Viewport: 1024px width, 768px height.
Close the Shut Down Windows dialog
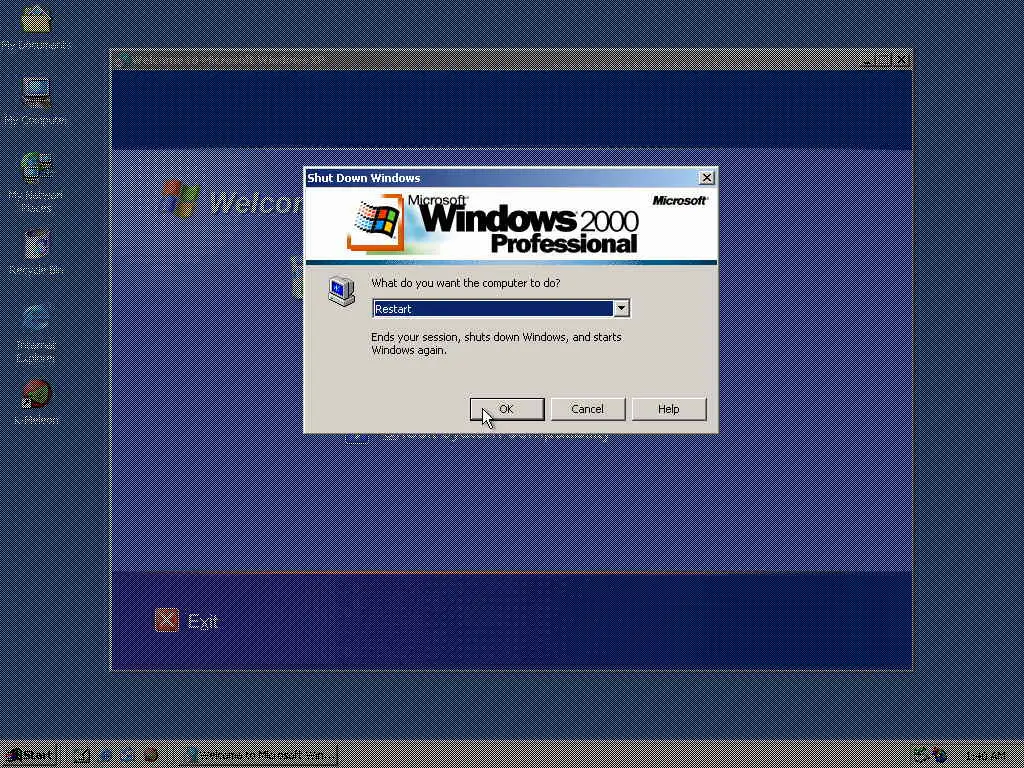707,178
